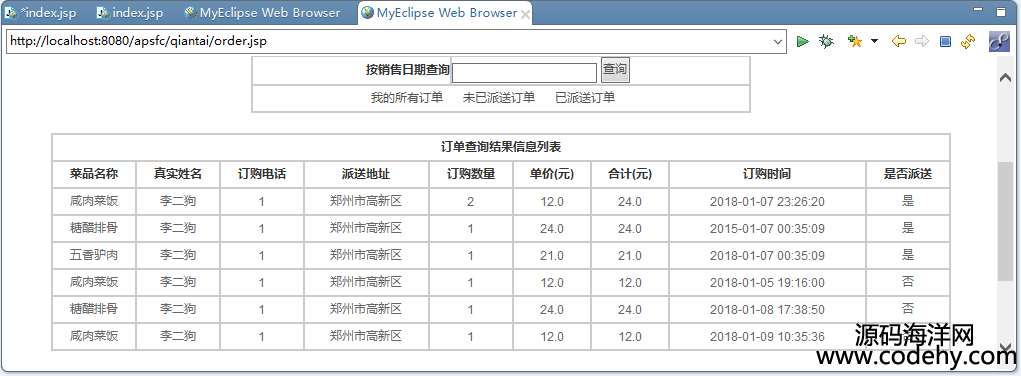The width and height of the screenshot is (1021, 376).
Task: Click the 是否派送 column header
Action: tap(908, 174)
